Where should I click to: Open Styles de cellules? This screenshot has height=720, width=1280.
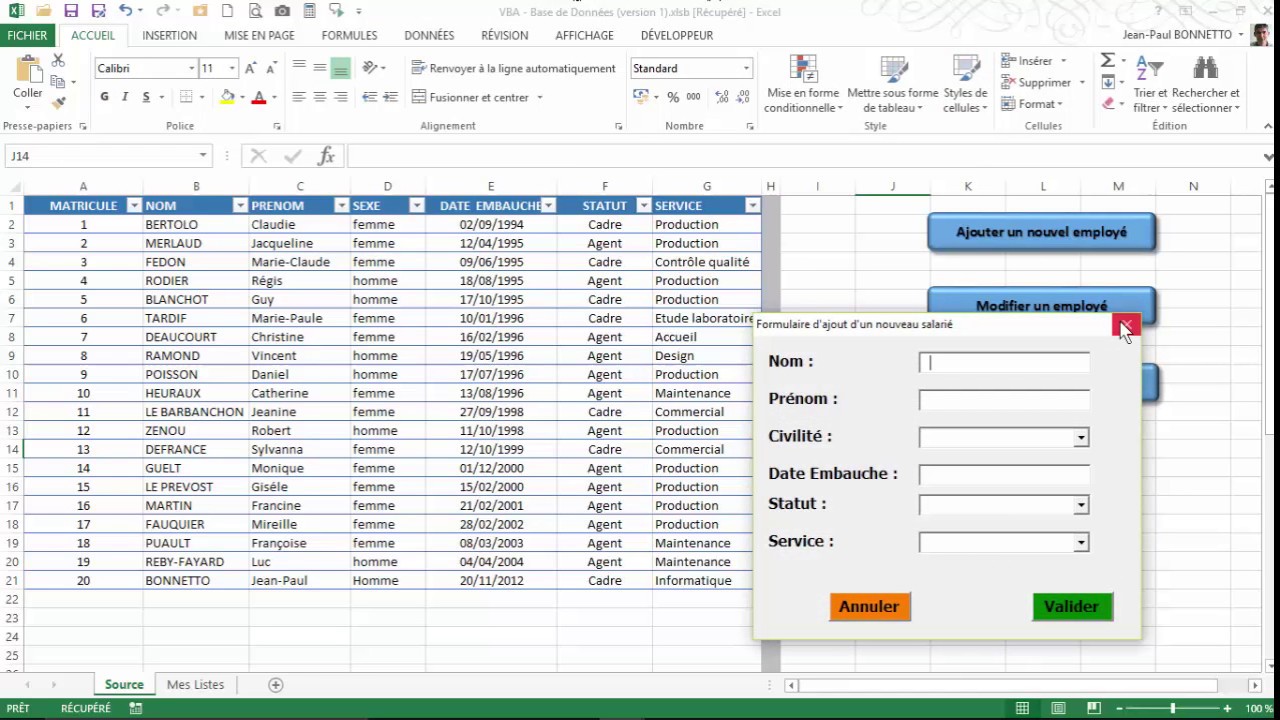[965, 84]
